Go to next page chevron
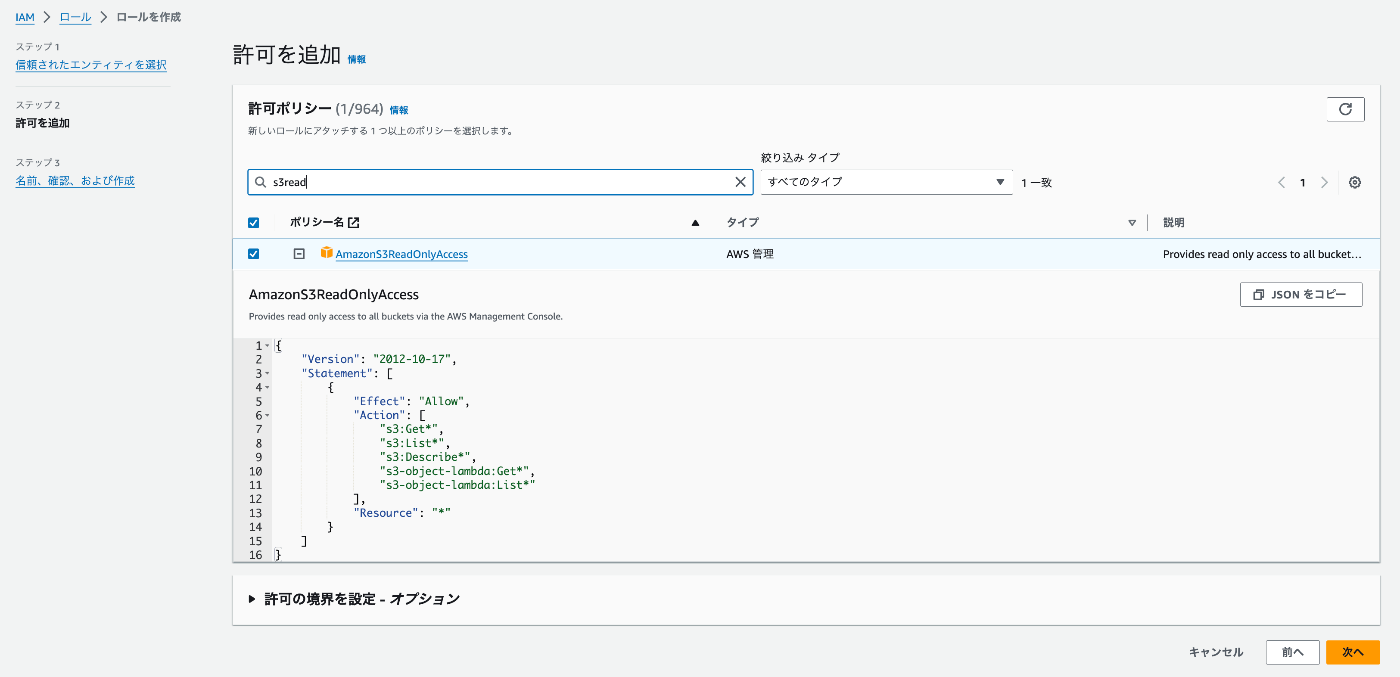Image resolution: width=1400 pixels, height=677 pixels. (x=1325, y=182)
